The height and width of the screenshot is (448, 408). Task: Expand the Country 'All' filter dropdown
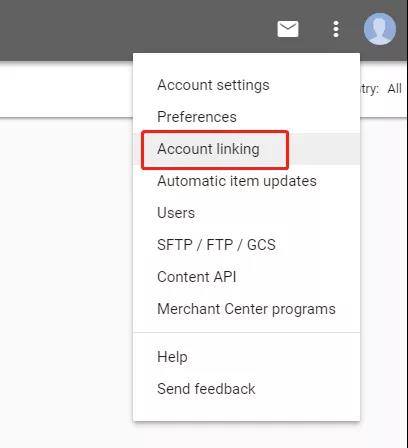[x=395, y=89]
